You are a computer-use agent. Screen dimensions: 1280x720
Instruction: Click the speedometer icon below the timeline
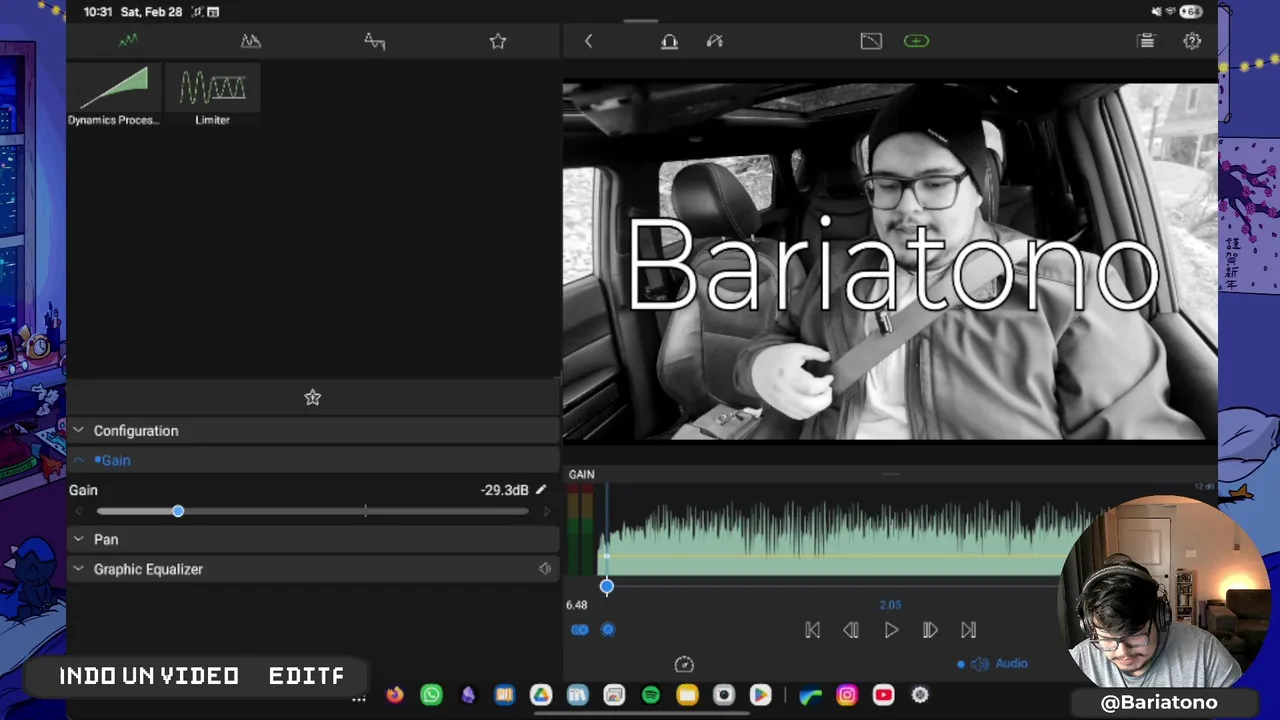(x=684, y=664)
